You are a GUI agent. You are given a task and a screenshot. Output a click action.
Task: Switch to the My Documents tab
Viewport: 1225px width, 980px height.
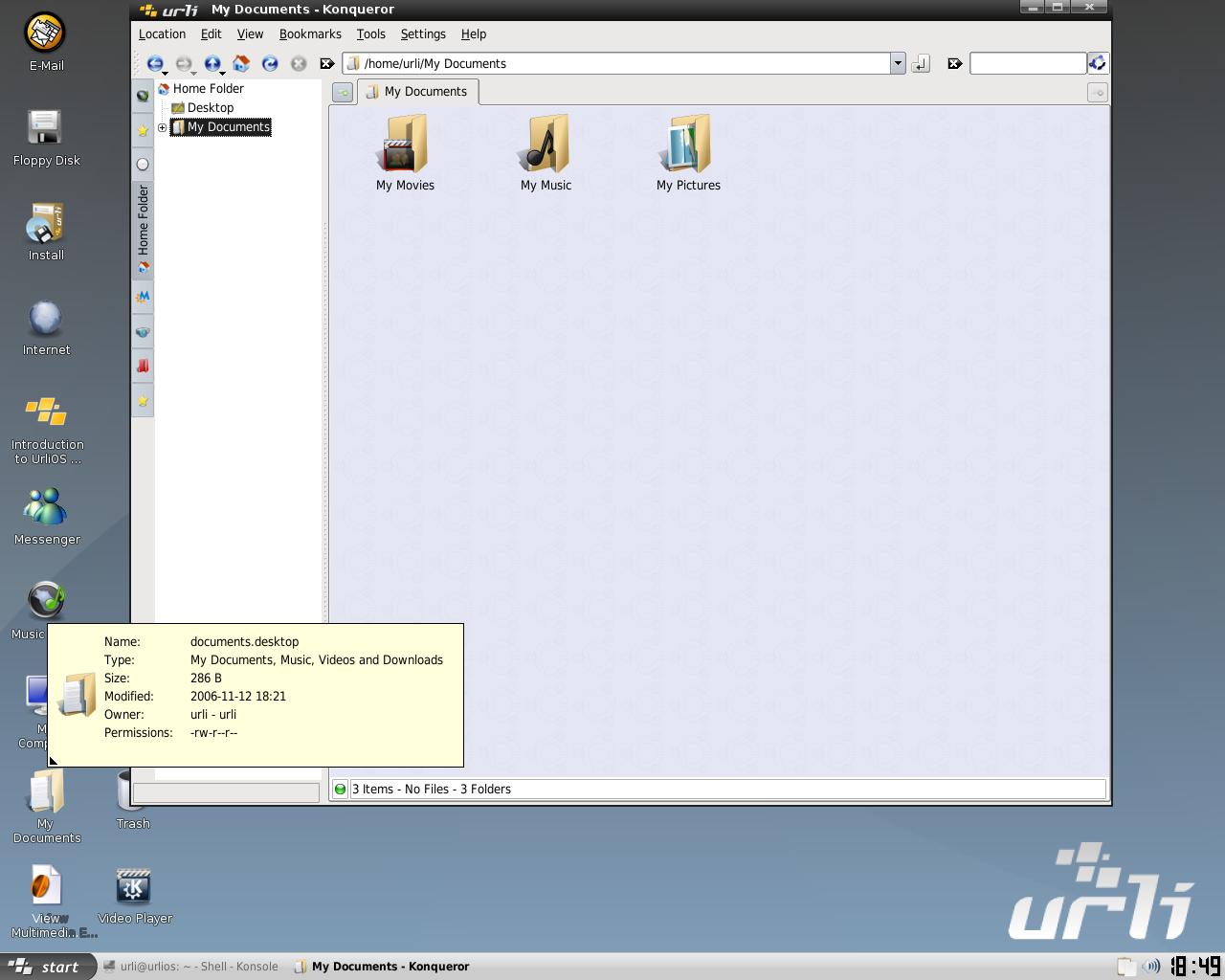(x=417, y=92)
